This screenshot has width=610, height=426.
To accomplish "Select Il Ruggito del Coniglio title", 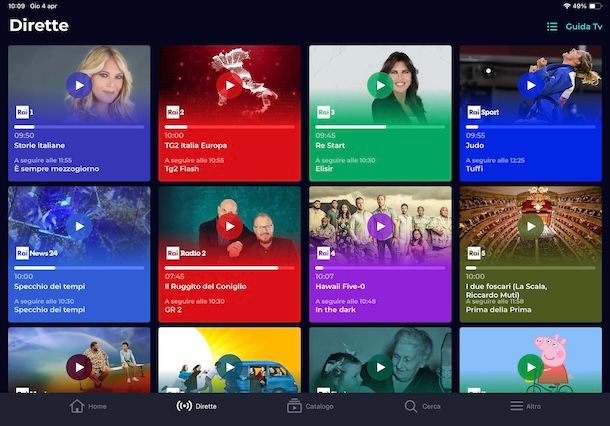I will [x=205, y=286].
